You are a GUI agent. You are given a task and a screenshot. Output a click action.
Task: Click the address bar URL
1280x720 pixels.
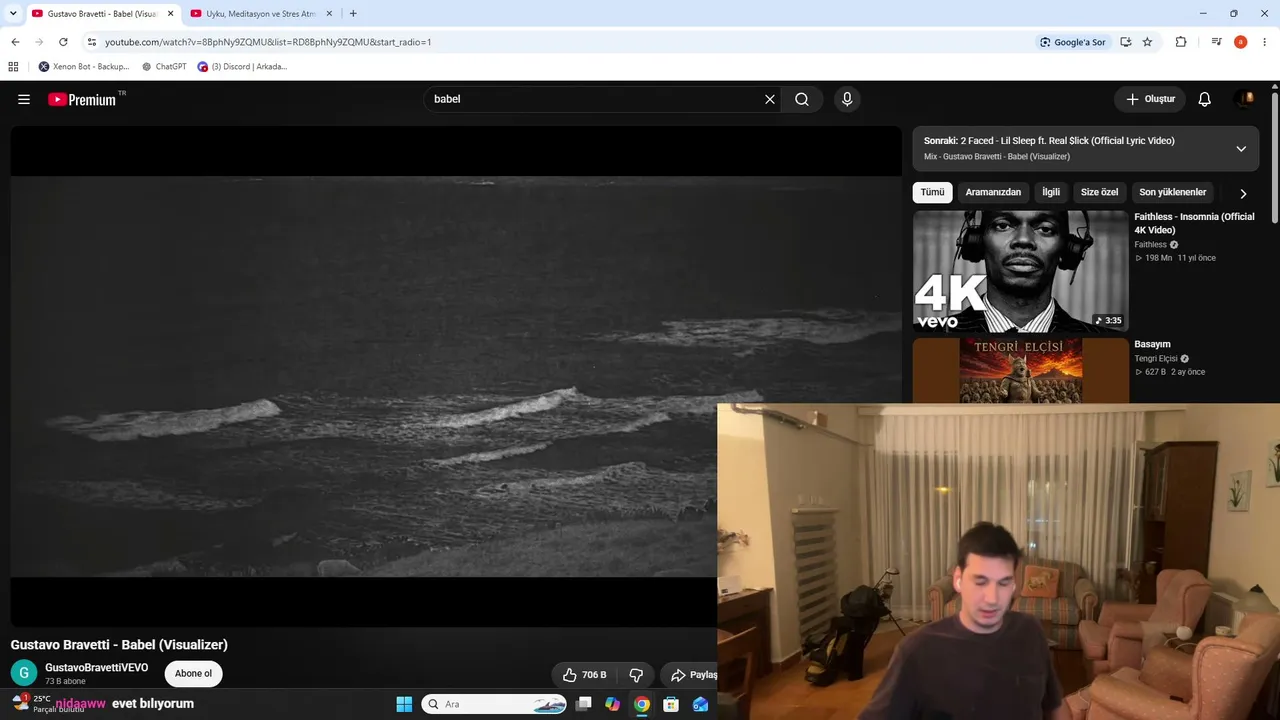pyautogui.click(x=268, y=42)
